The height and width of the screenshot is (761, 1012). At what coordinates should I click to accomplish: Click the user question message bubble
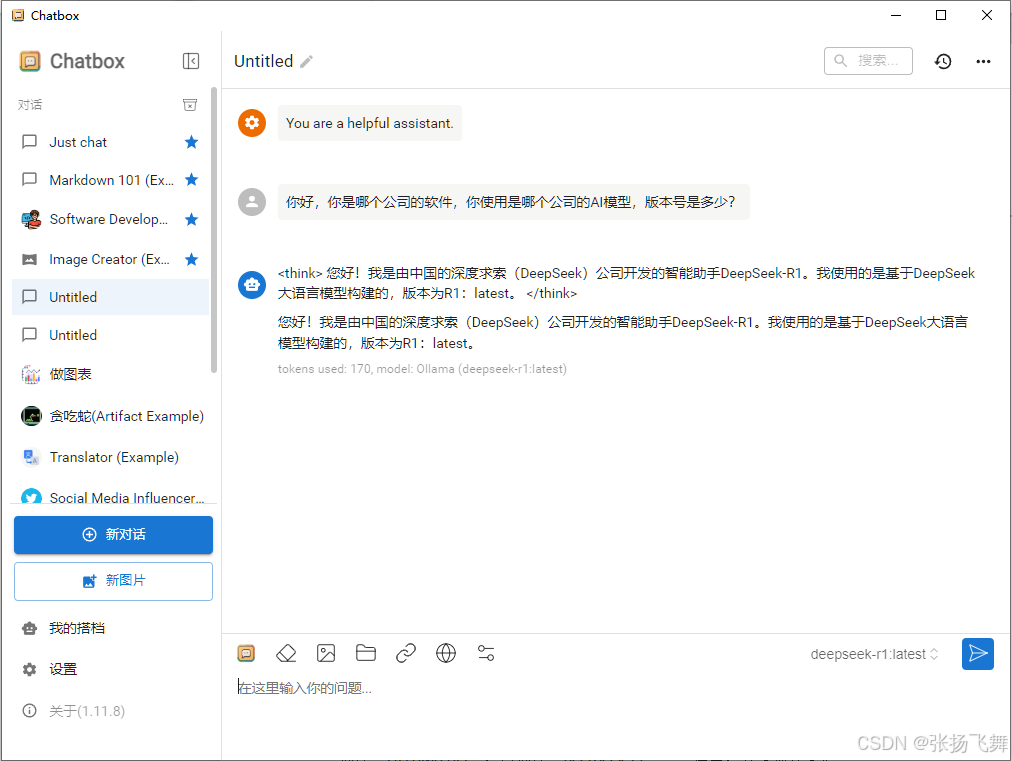click(x=514, y=202)
